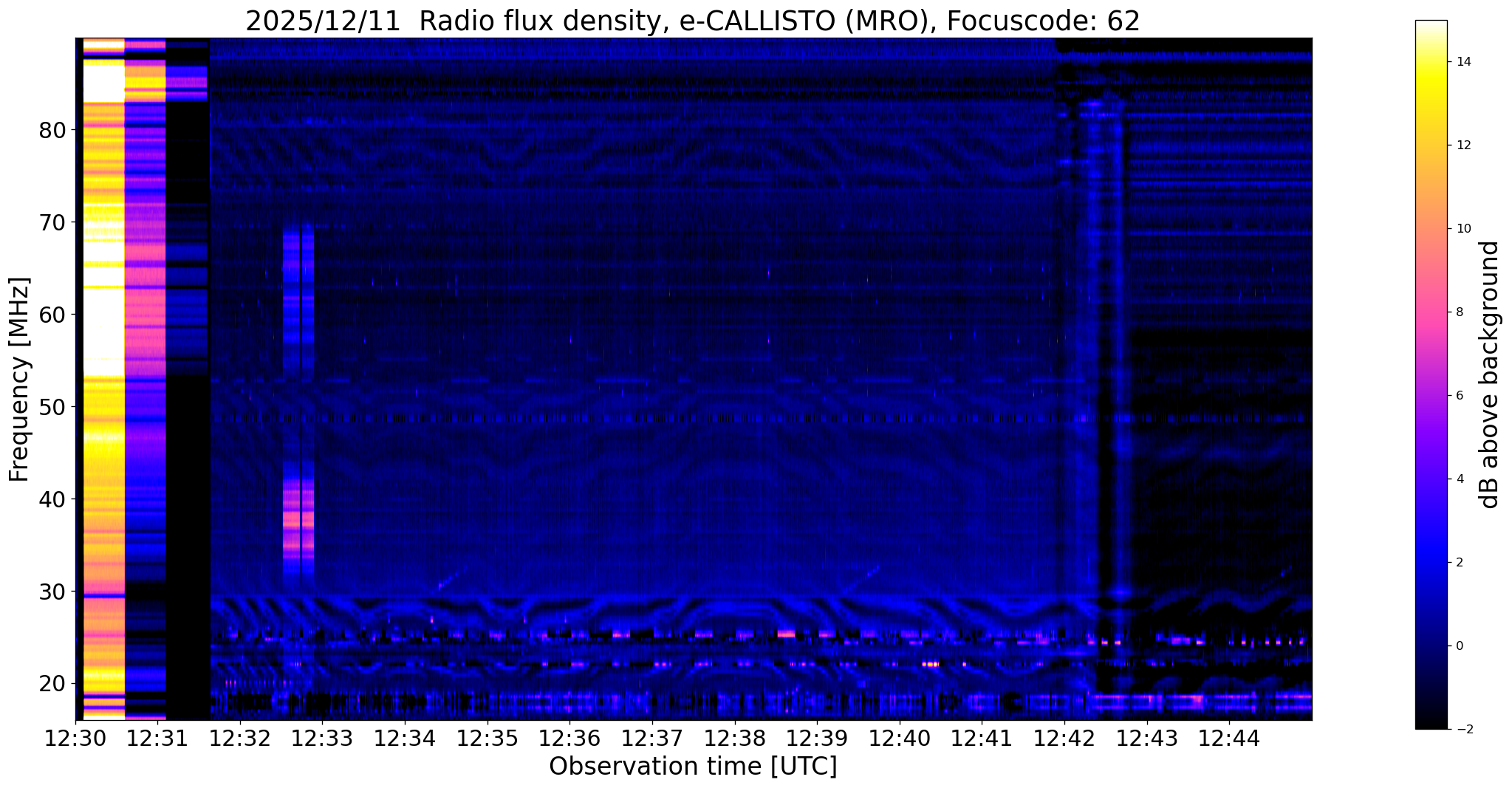Select the 12:32 time tick label
The height and width of the screenshot is (788, 1512).
click(x=241, y=738)
